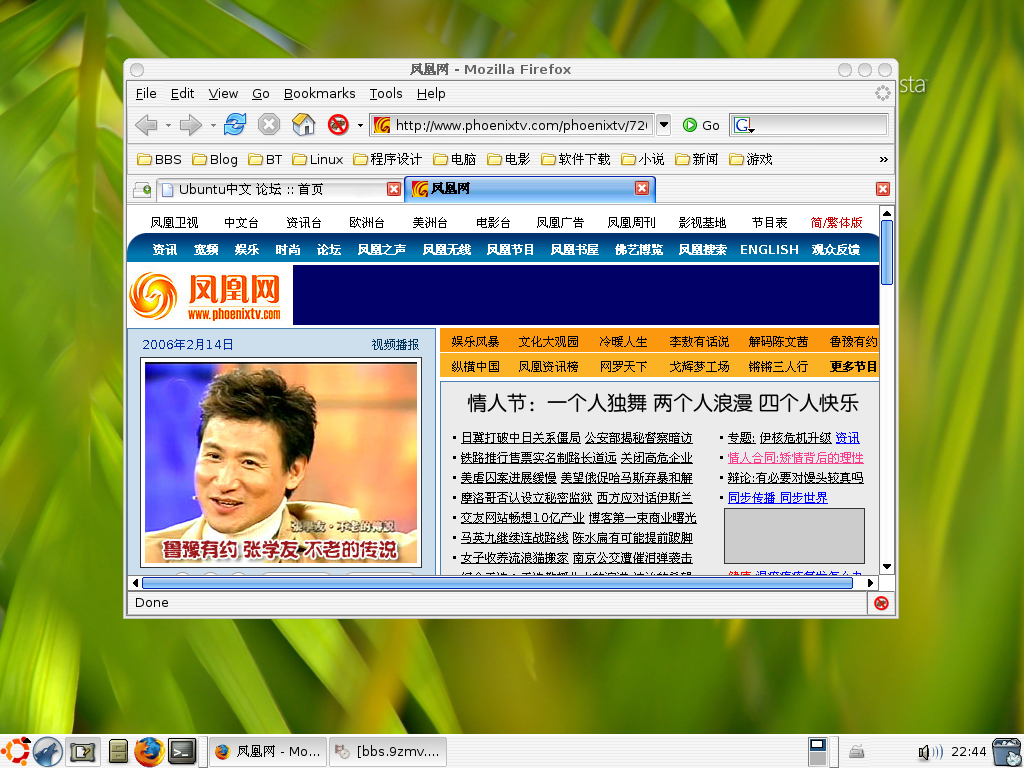Reload the current page
Viewport: 1024px width, 768px height.
point(235,124)
